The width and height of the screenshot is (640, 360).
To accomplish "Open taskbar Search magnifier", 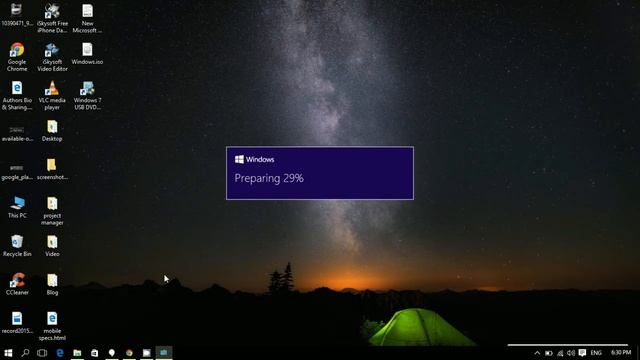I will pos(25,353).
